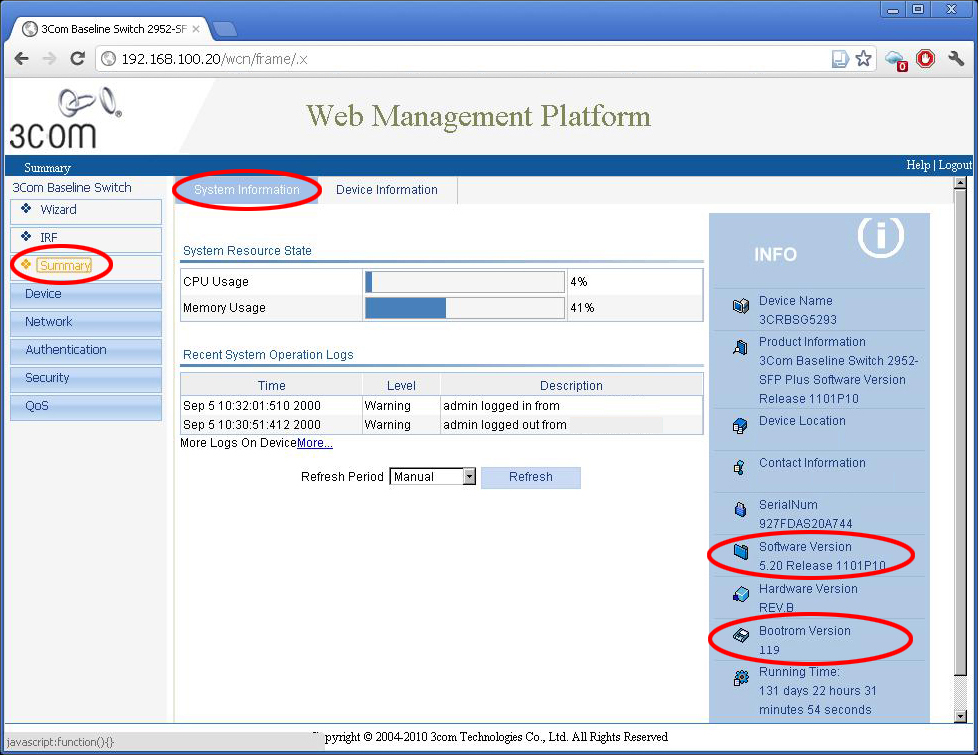
Task: Click the 'System Resource State' heading
Action: (247, 251)
